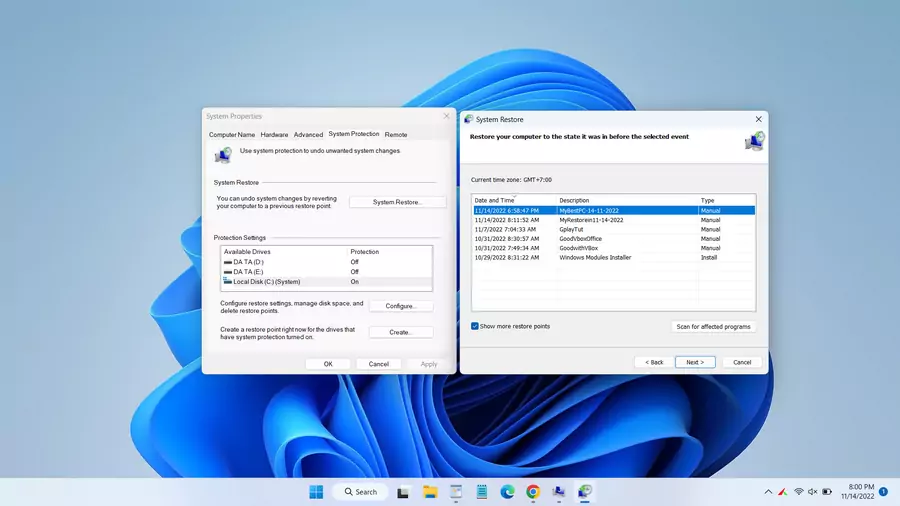Select the System Restore taskbar icon
Image resolution: width=900 pixels, height=506 pixels.
coord(584,492)
